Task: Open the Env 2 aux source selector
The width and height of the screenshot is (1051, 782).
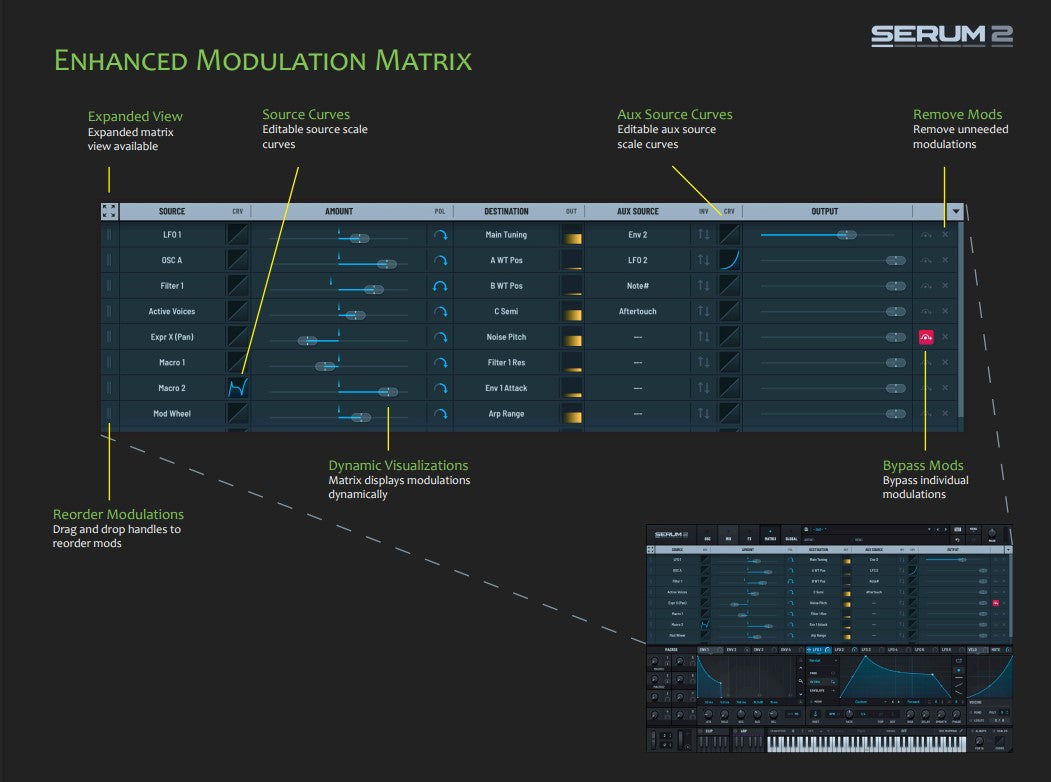Action: [x=637, y=235]
